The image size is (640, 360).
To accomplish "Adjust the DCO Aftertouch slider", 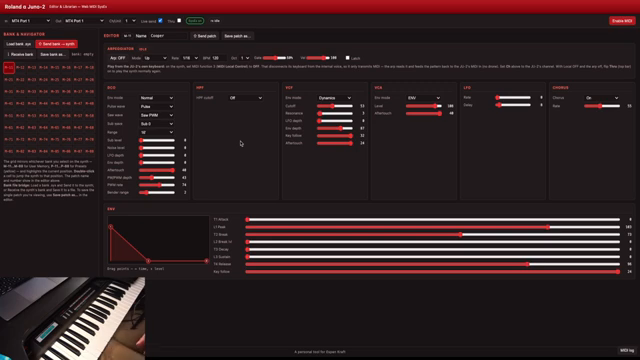I will [x=157, y=170].
